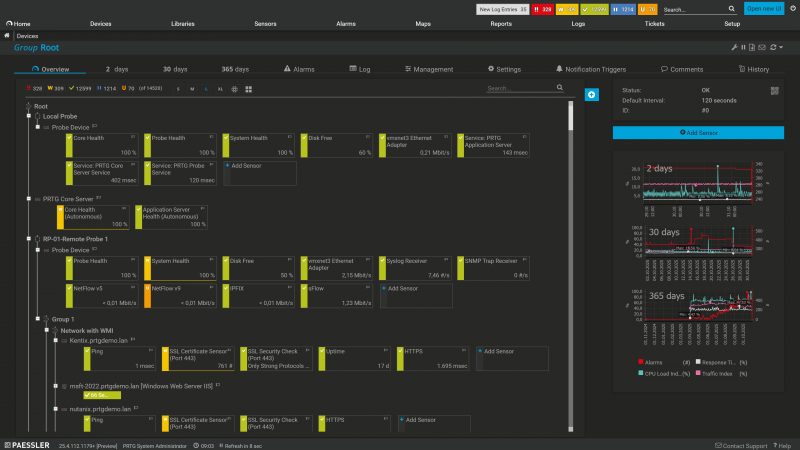800x450 pixels.
Task: Filter tree by paused sensors 1214
Action: pos(107,88)
